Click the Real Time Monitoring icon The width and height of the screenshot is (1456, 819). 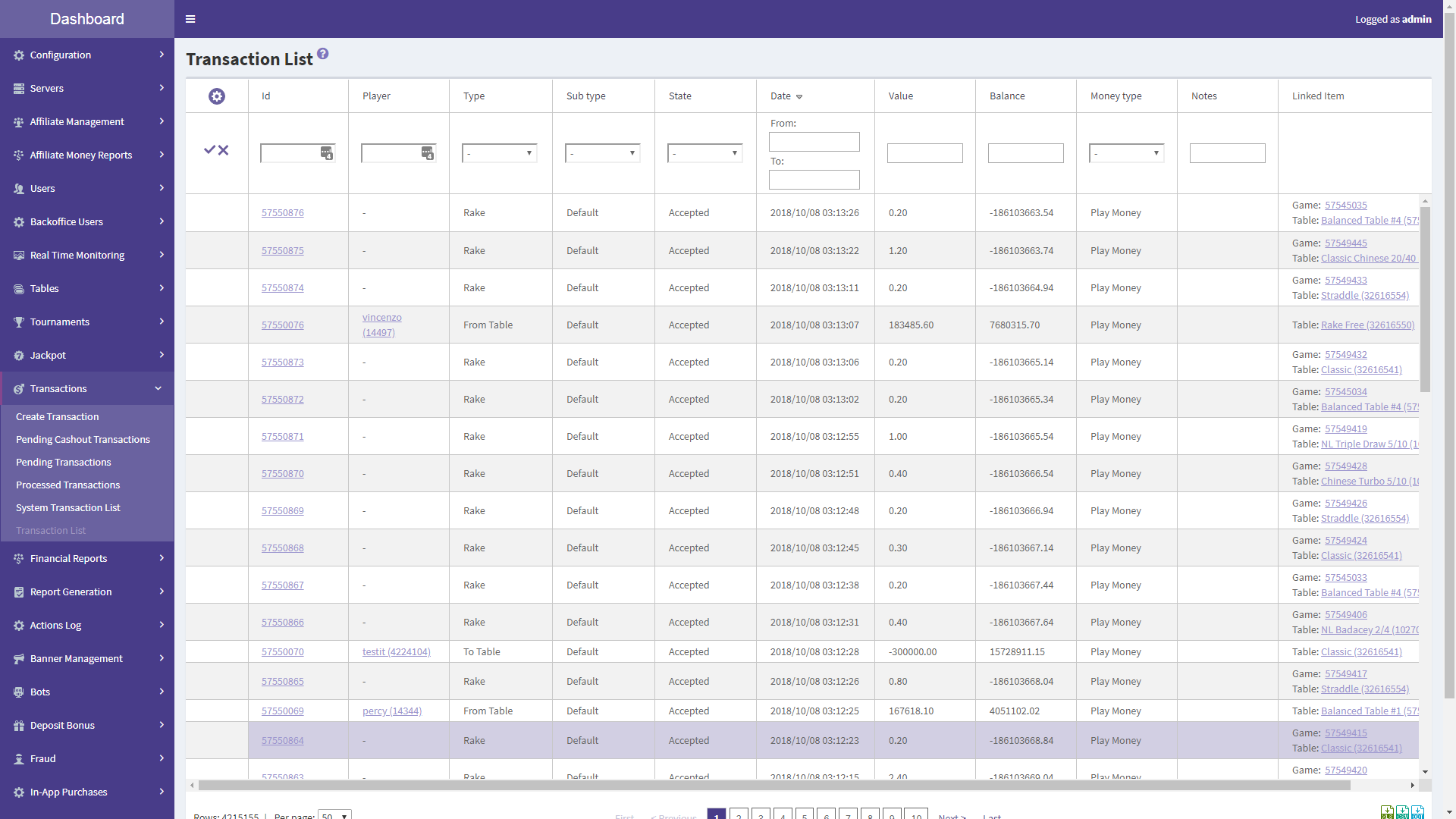pyautogui.click(x=19, y=256)
